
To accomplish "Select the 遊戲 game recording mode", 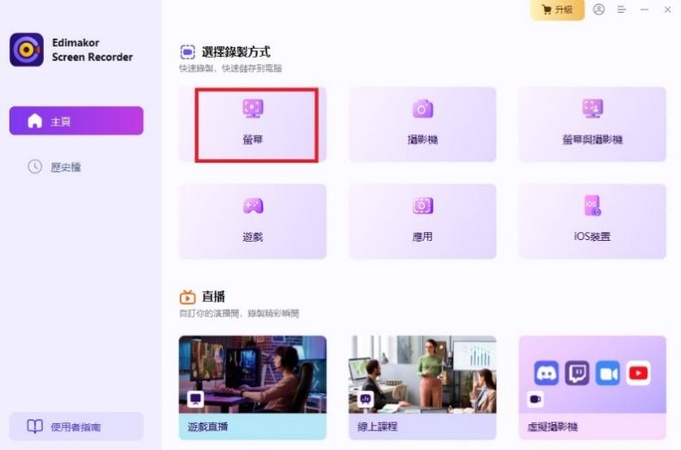I will pyautogui.click(x=253, y=222).
